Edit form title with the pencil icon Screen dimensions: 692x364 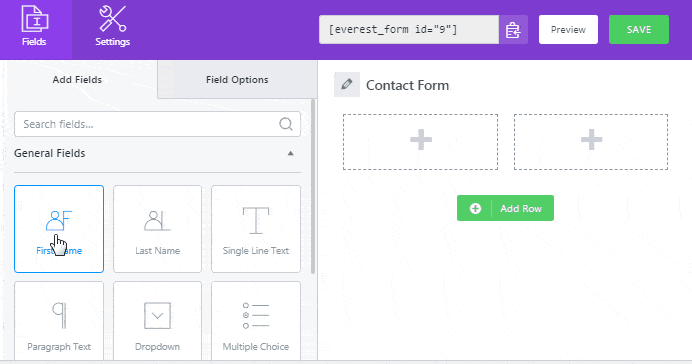[x=347, y=84]
